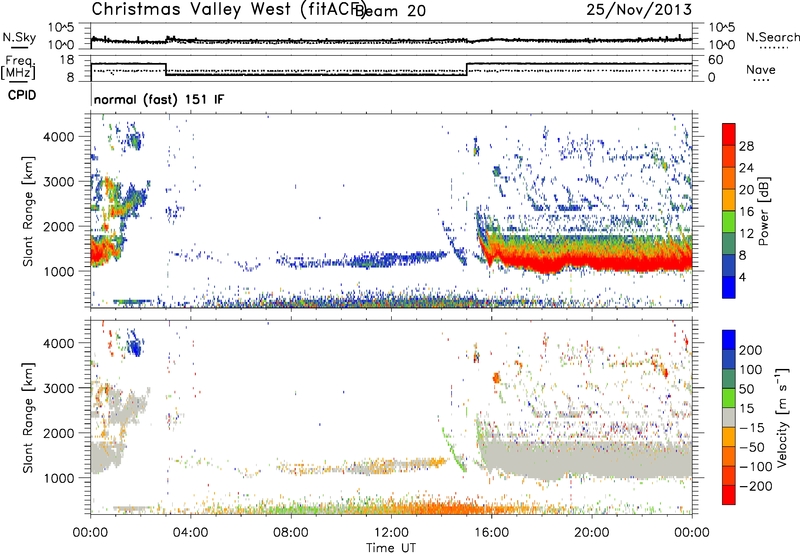Click the 'Time UT' axis label
Image resolution: width=800 pixels, height=554 pixels.
click(x=391, y=547)
